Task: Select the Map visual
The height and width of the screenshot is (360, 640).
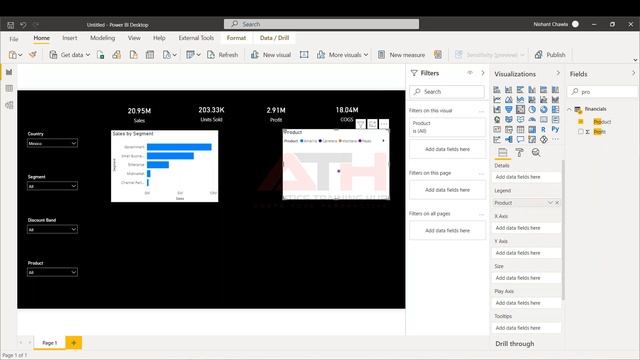Action: pos(497,119)
